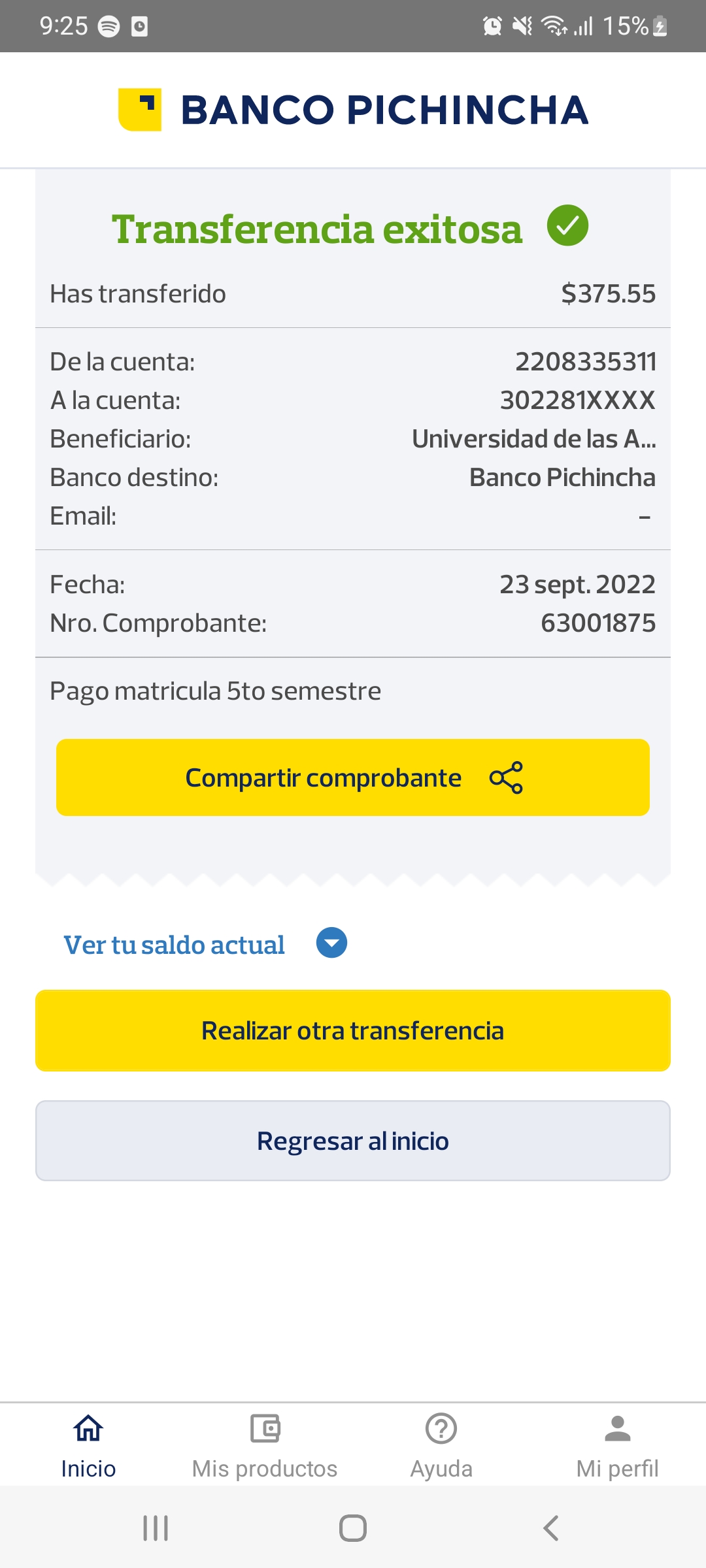Expand the blue saldo actual dropdown arrow
Viewport: 706px width, 1568px height.
coord(331,943)
